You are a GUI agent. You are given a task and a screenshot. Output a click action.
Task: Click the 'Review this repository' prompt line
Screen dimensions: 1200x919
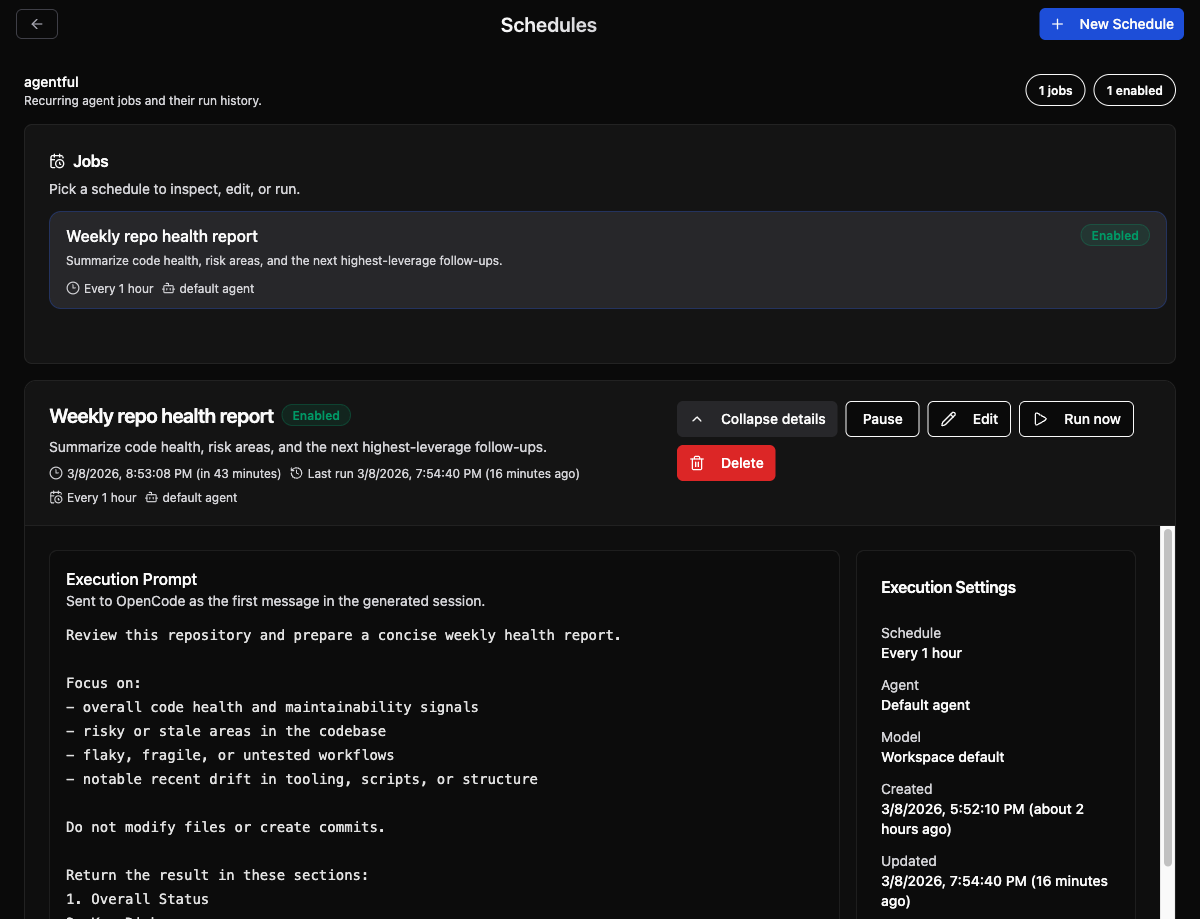[x=343, y=635]
